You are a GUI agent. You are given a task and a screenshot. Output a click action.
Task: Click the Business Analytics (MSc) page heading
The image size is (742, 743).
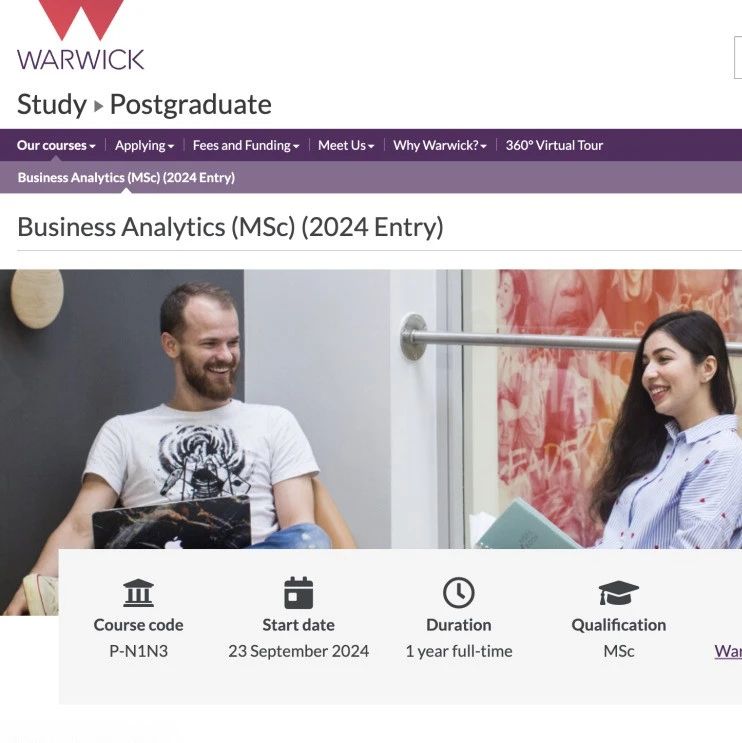[230, 227]
